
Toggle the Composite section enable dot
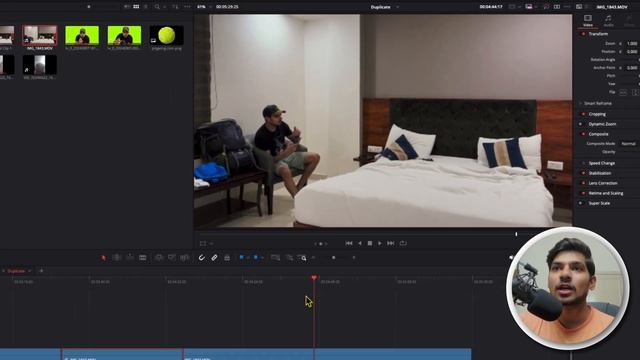pos(583,134)
